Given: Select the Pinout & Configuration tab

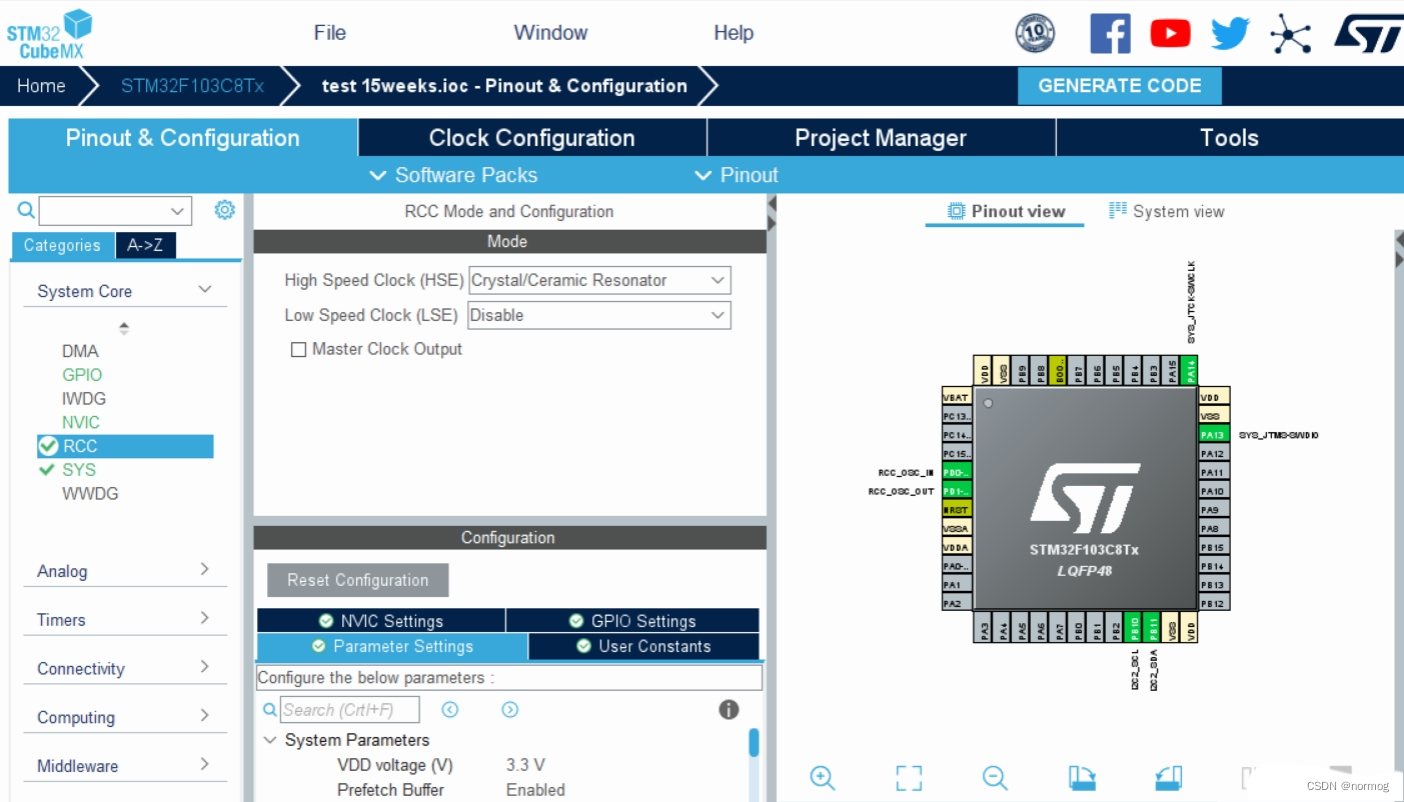Looking at the screenshot, I should tap(183, 138).
